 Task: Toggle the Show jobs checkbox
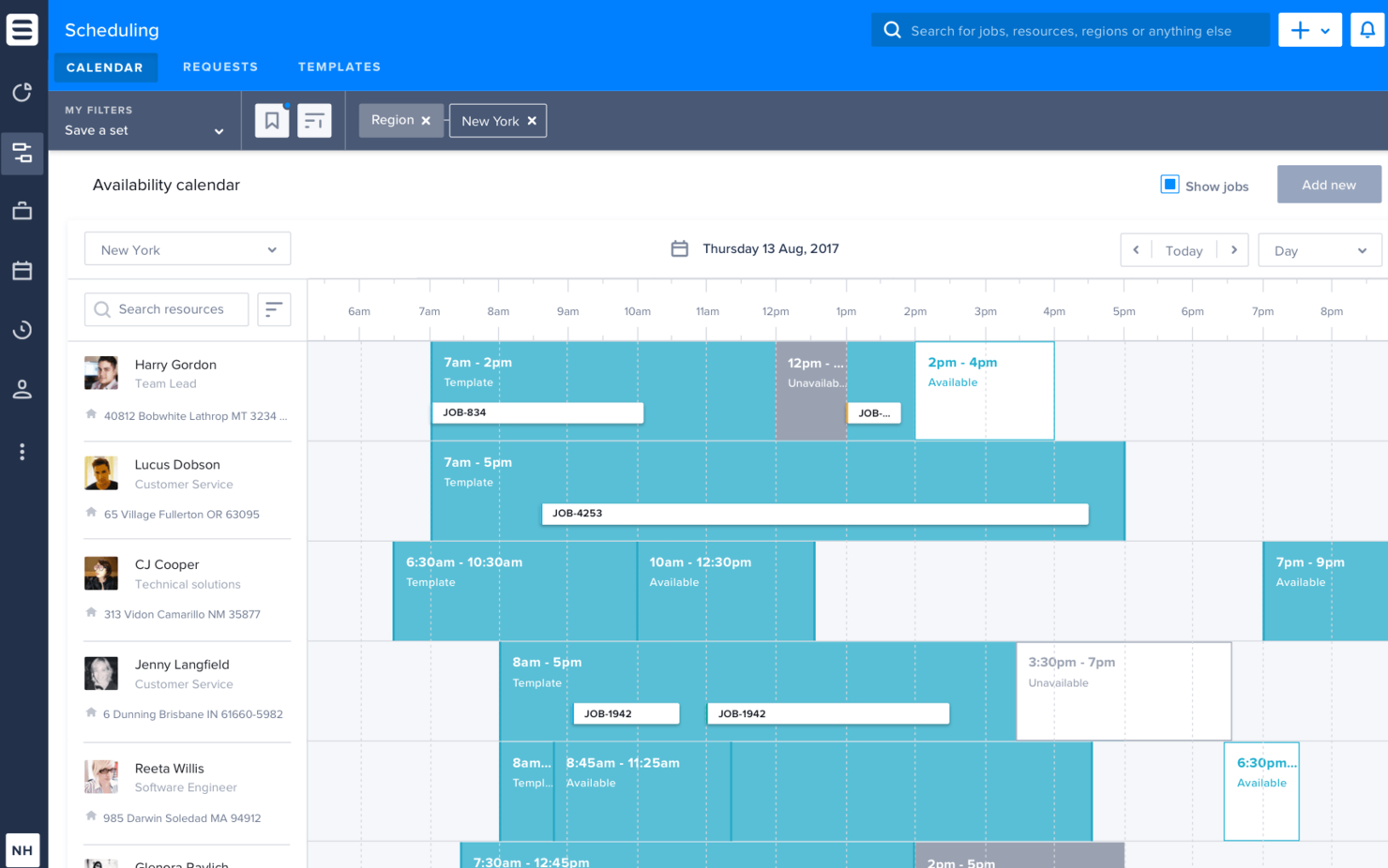click(x=1169, y=185)
